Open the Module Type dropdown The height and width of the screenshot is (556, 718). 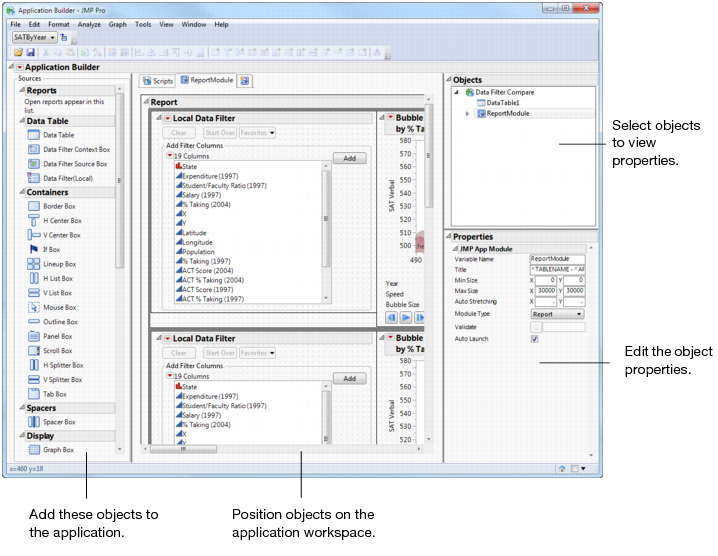click(558, 313)
